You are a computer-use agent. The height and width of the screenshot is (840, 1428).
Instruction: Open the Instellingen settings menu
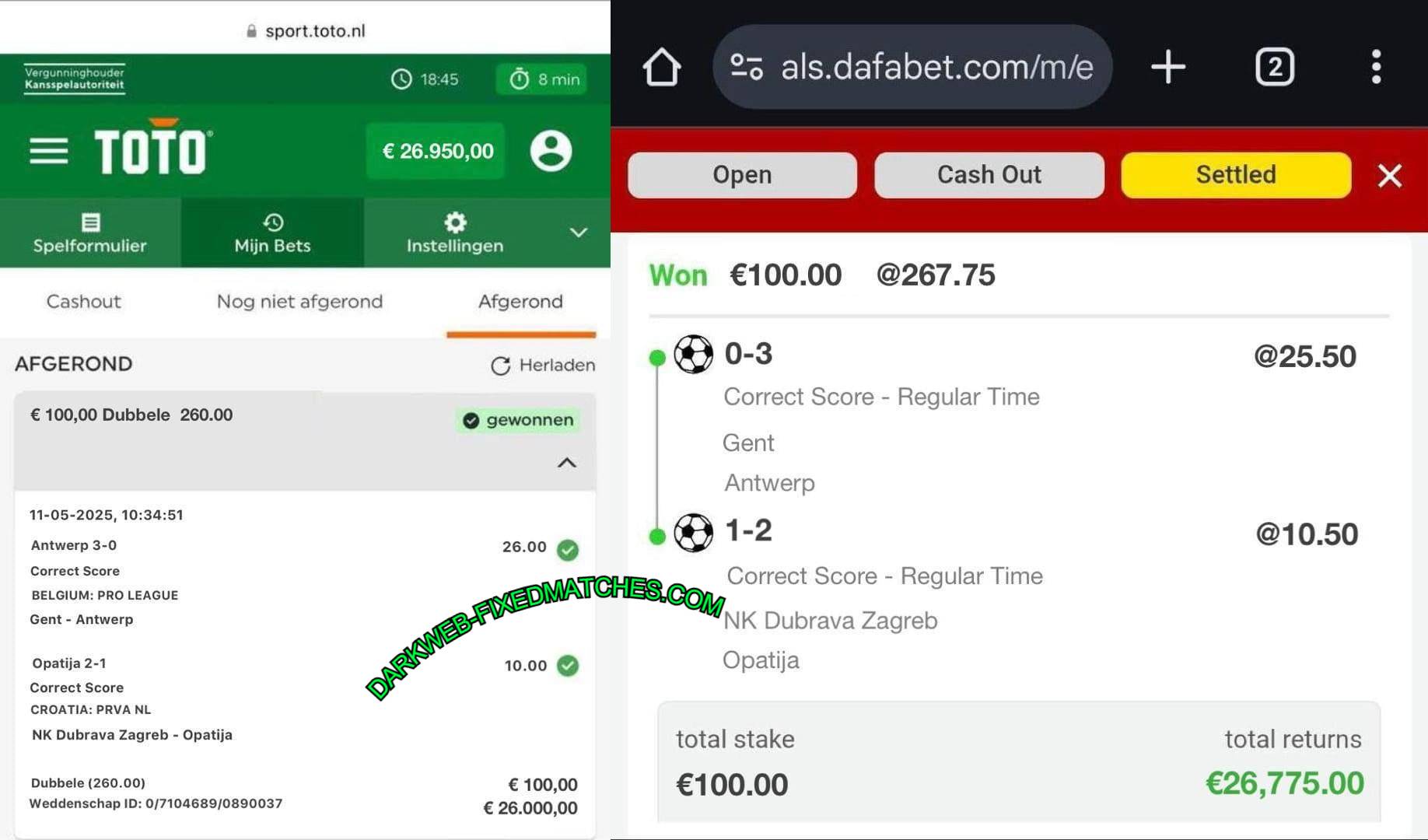[x=455, y=233]
